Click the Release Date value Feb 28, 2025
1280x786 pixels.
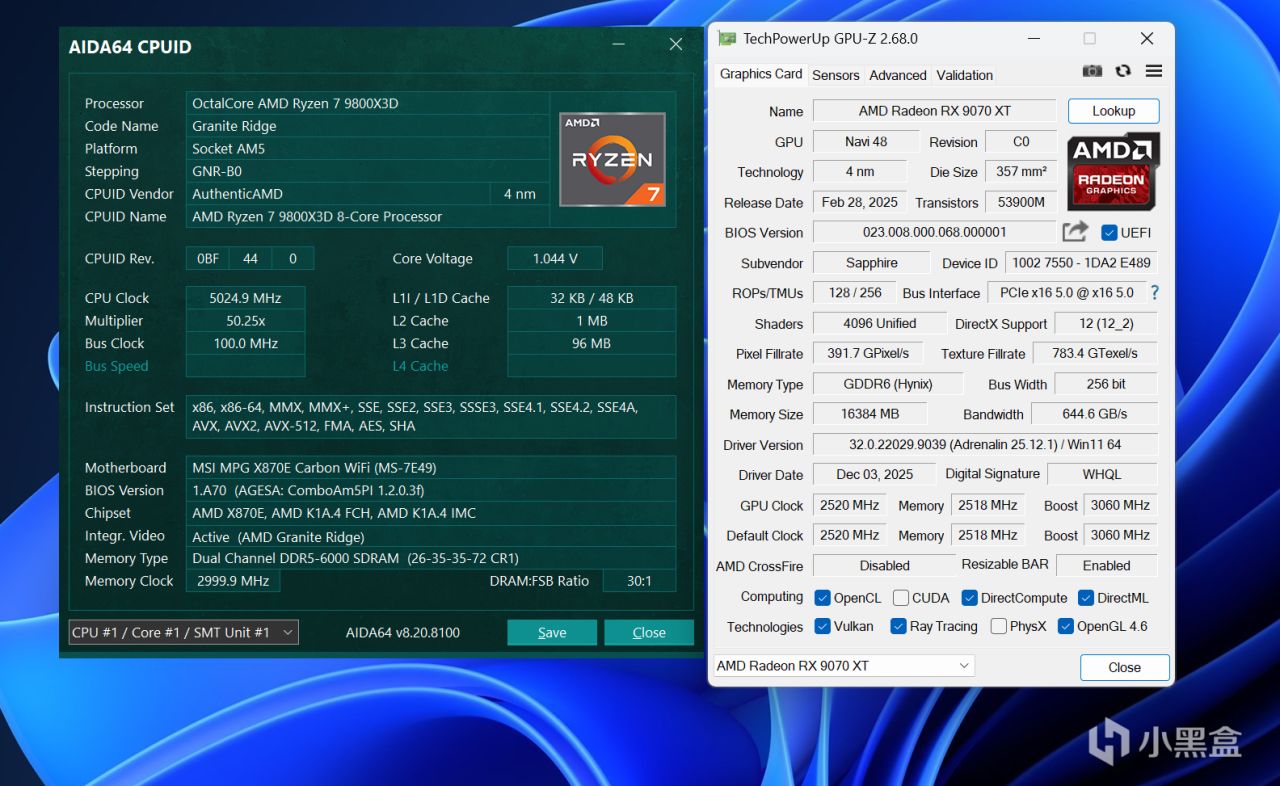pyautogui.click(x=859, y=202)
